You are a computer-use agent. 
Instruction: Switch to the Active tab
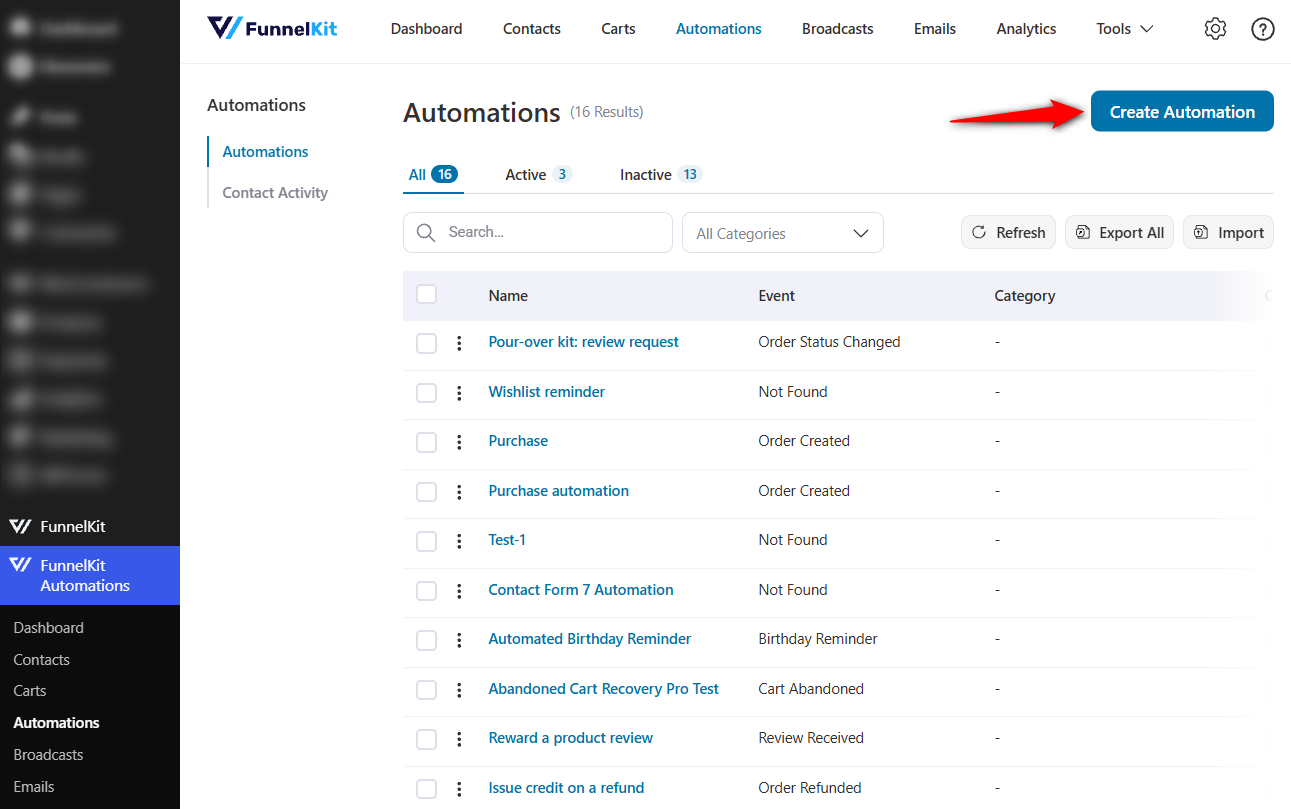[x=538, y=174]
